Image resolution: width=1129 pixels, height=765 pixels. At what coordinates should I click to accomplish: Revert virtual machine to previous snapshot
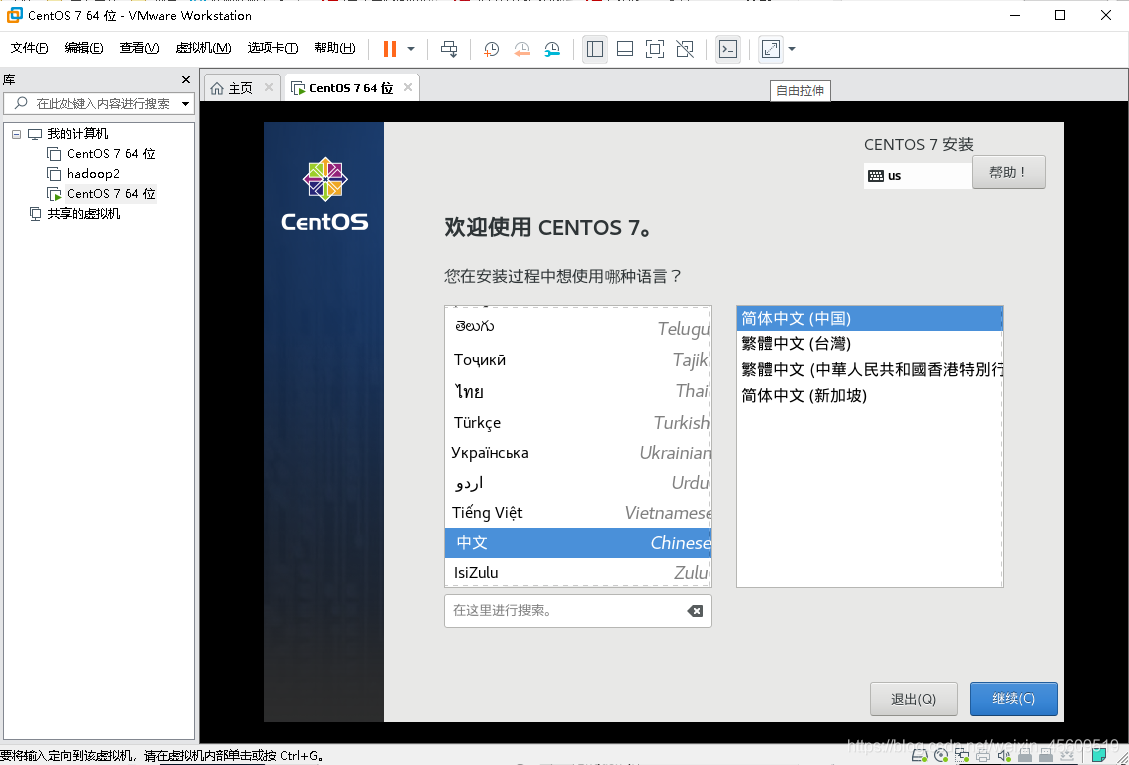click(521, 49)
